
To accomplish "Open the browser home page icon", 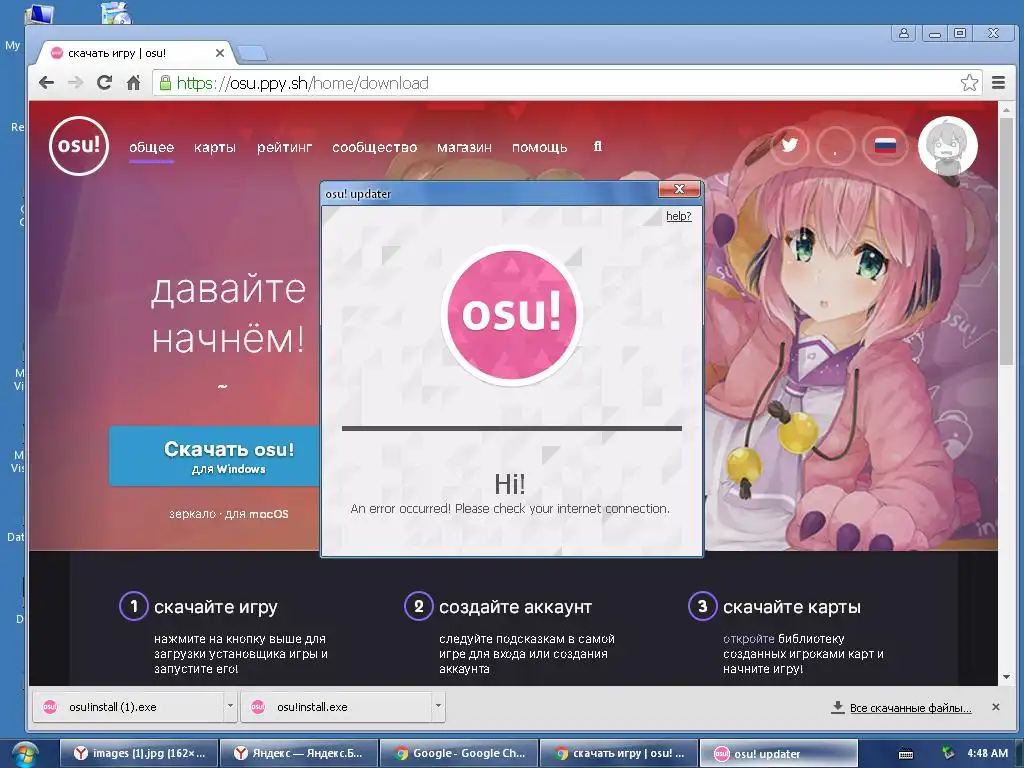I will 134,83.
